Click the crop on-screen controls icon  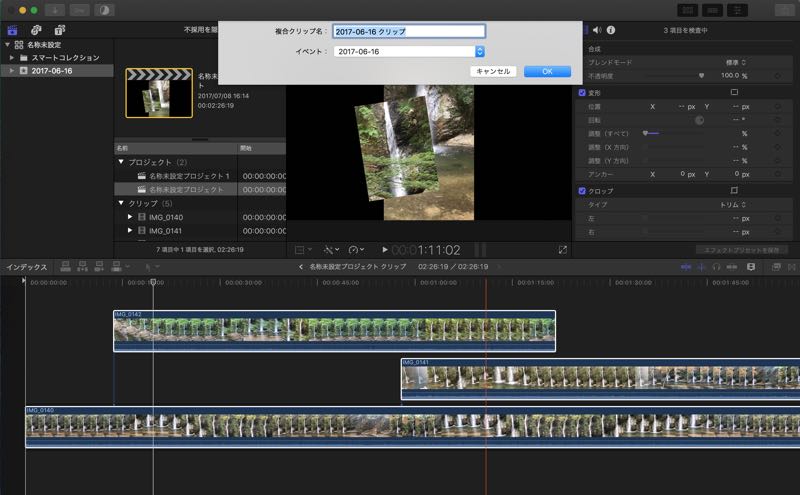tap(734, 190)
